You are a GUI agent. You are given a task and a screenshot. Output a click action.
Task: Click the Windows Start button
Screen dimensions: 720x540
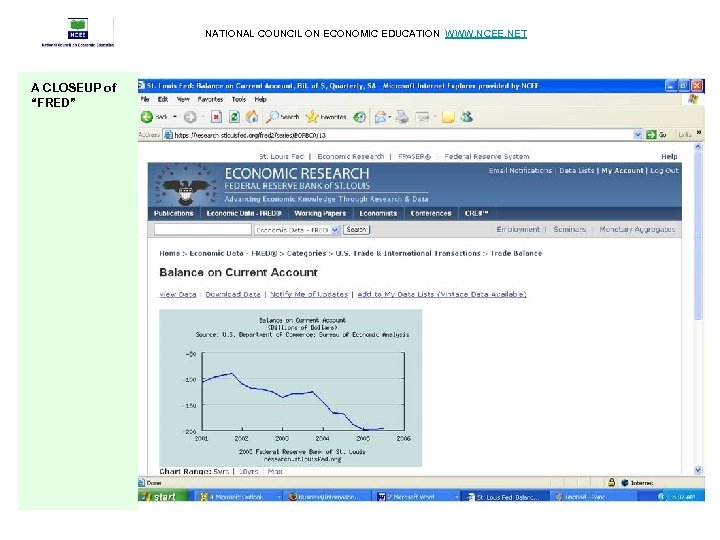pyautogui.click(x=163, y=496)
